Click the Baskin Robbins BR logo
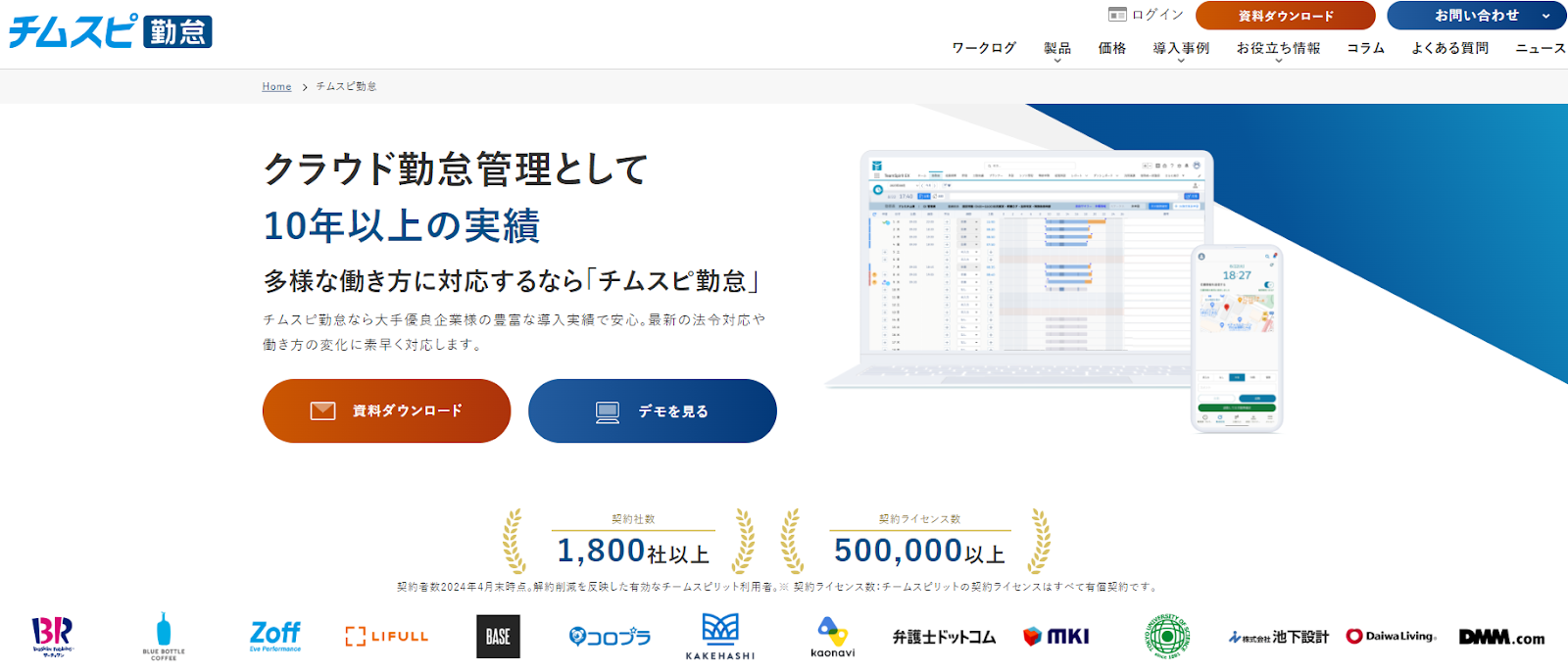 click(x=52, y=637)
